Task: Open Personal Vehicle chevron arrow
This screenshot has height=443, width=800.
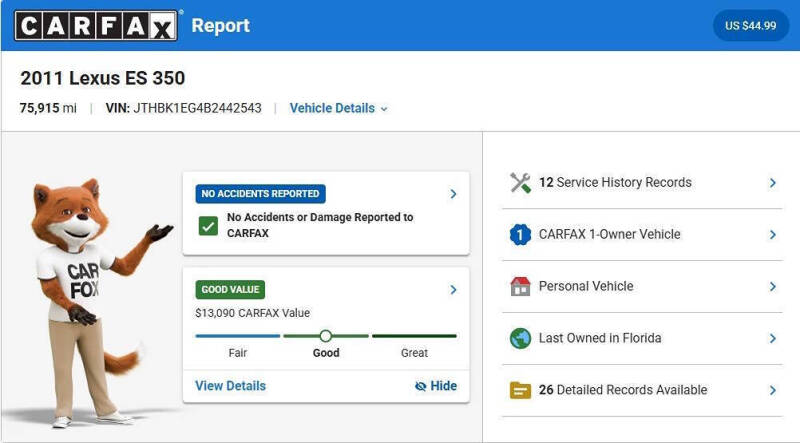Action: (x=772, y=287)
